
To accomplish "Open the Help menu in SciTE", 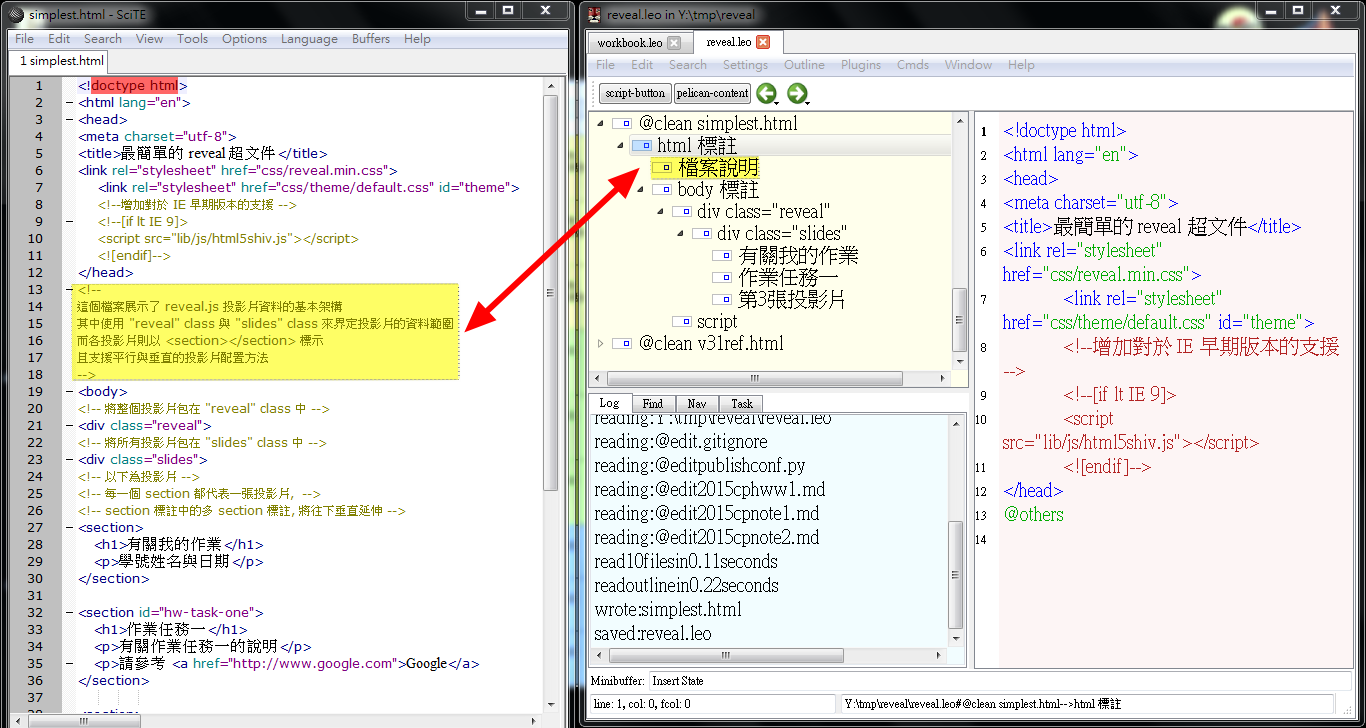I will [417, 39].
